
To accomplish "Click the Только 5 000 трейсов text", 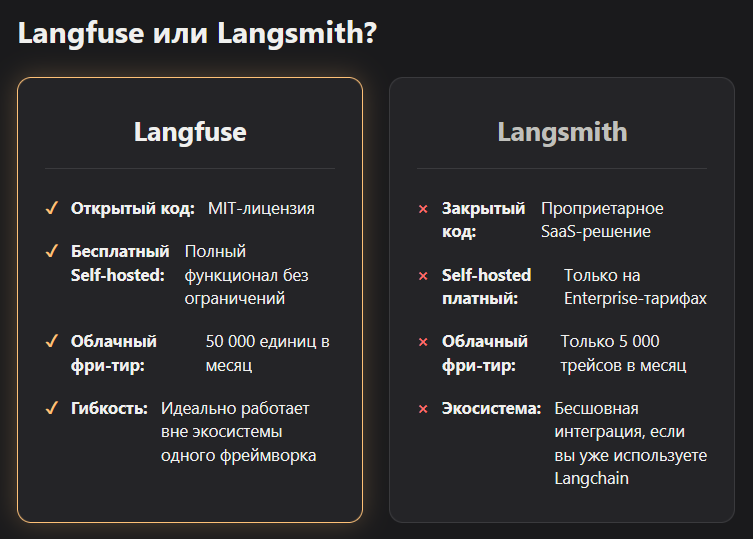I will pos(623,353).
